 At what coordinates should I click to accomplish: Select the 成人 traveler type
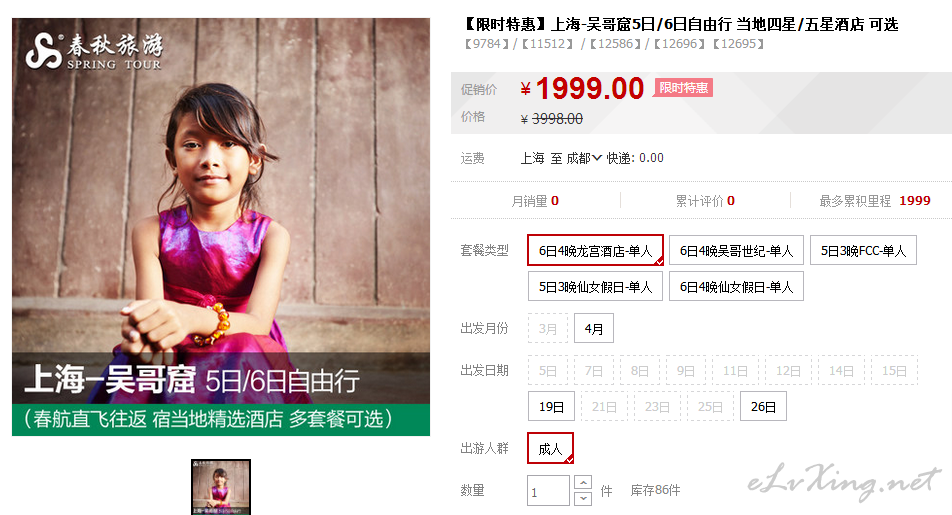(550, 448)
